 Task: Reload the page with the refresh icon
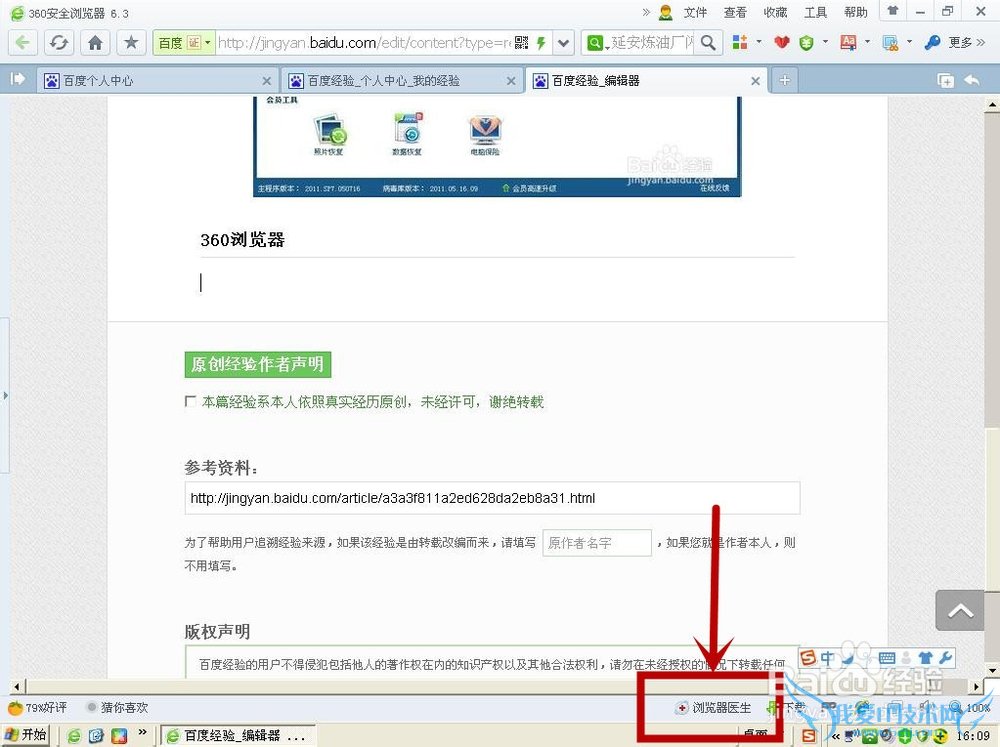click(x=59, y=43)
